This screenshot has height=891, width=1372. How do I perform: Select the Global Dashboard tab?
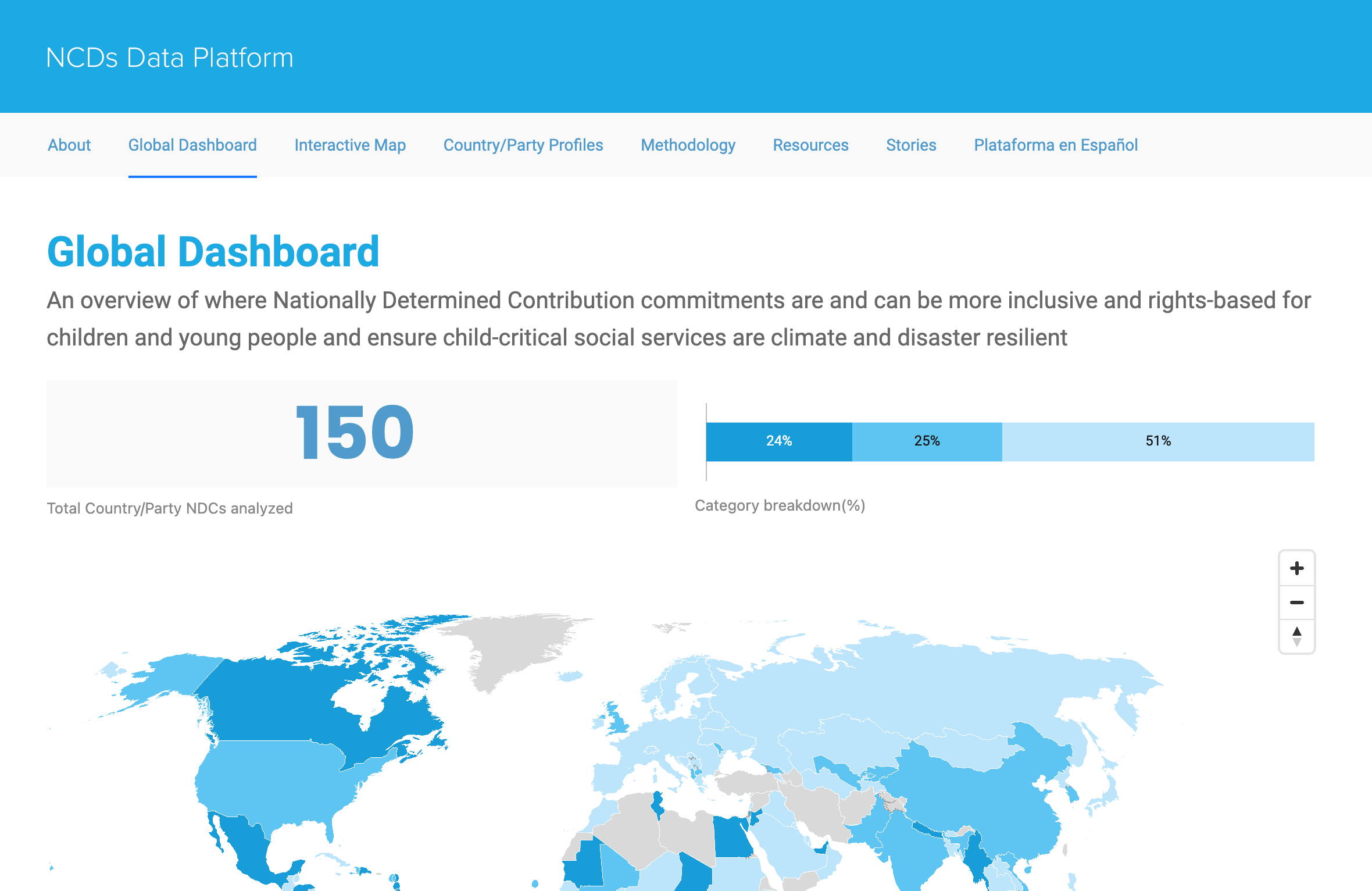tap(192, 145)
